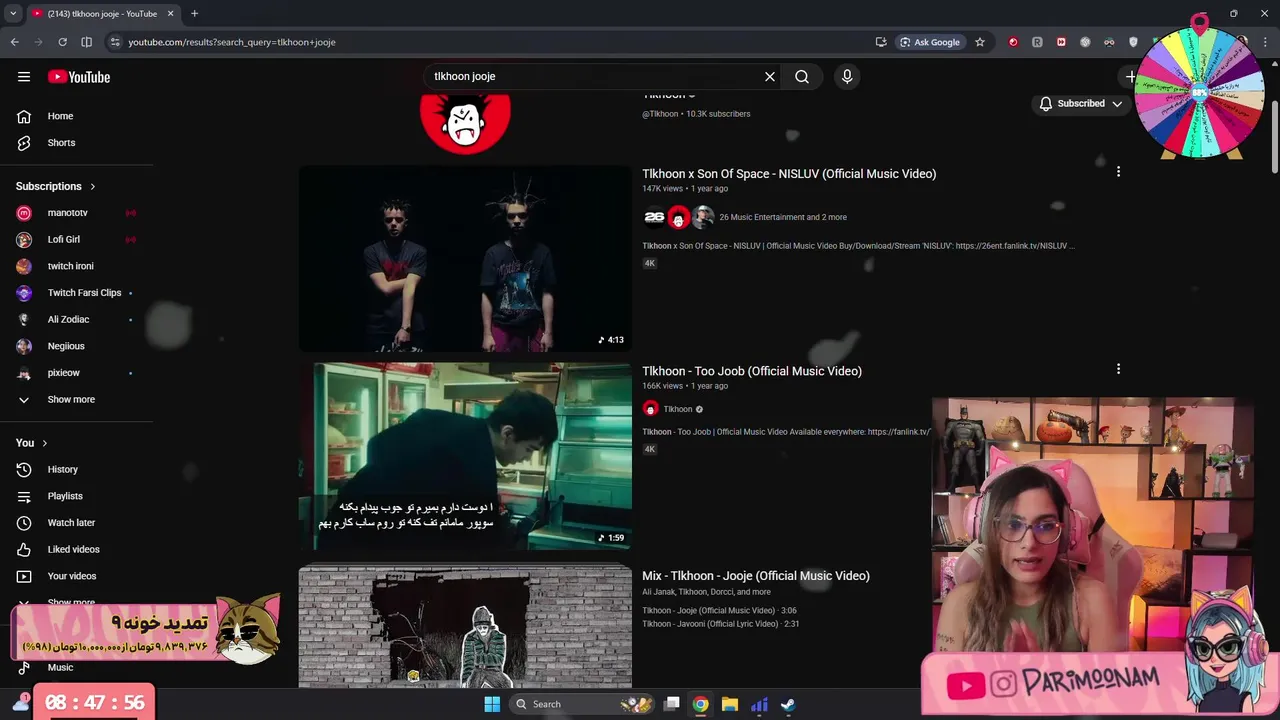The width and height of the screenshot is (1280, 720).
Task: Open options menu for NISLUV video
Action: (x=1118, y=172)
